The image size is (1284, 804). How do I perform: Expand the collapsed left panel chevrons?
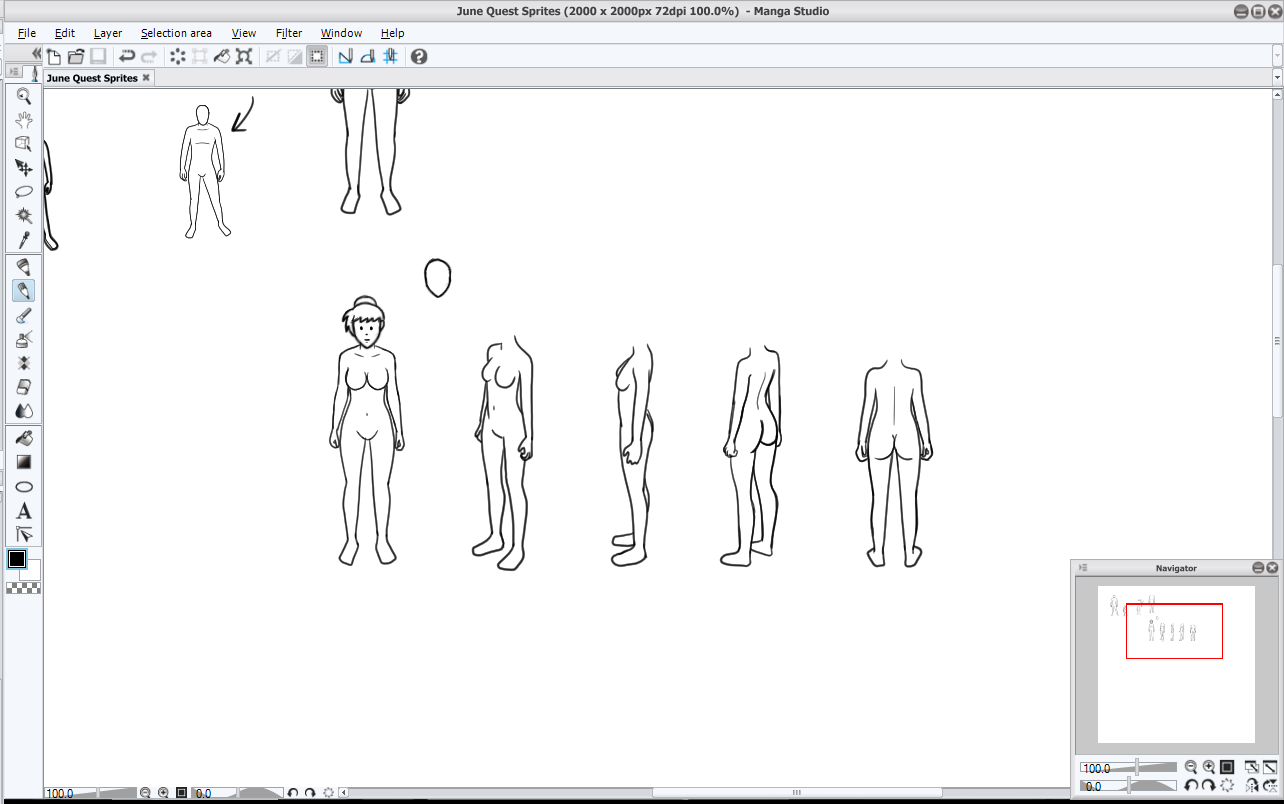click(x=36, y=54)
